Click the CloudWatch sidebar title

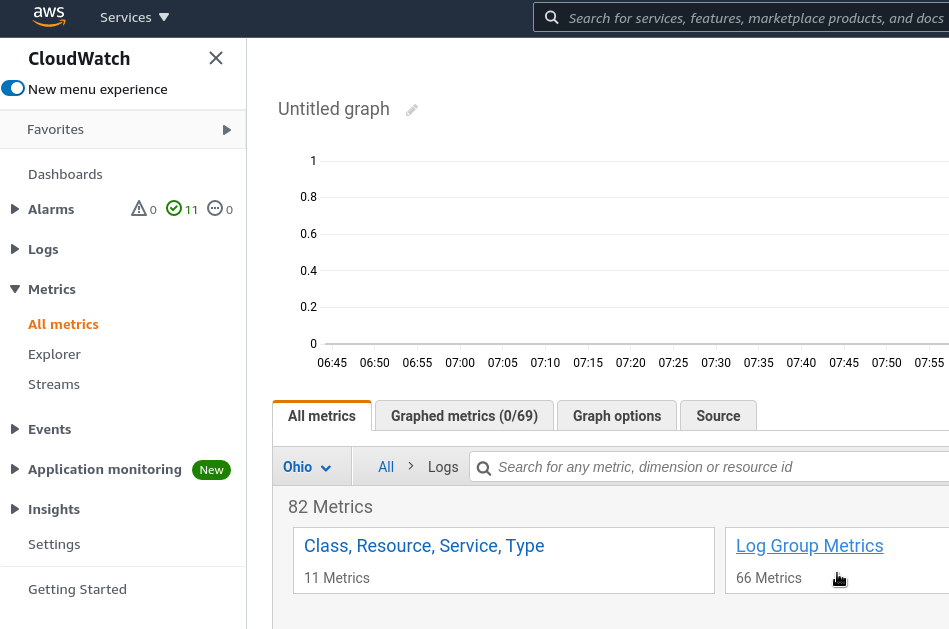[x=79, y=59]
